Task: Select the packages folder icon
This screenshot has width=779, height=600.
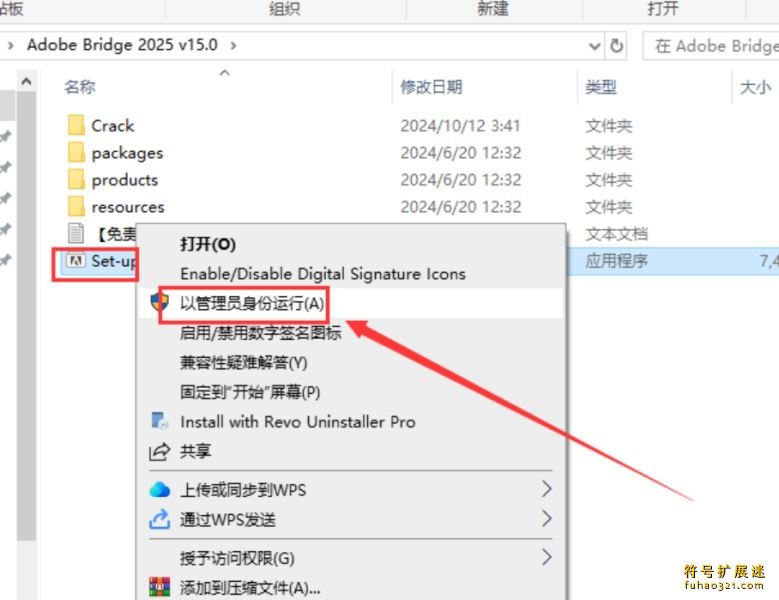Action: click(x=76, y=152)
